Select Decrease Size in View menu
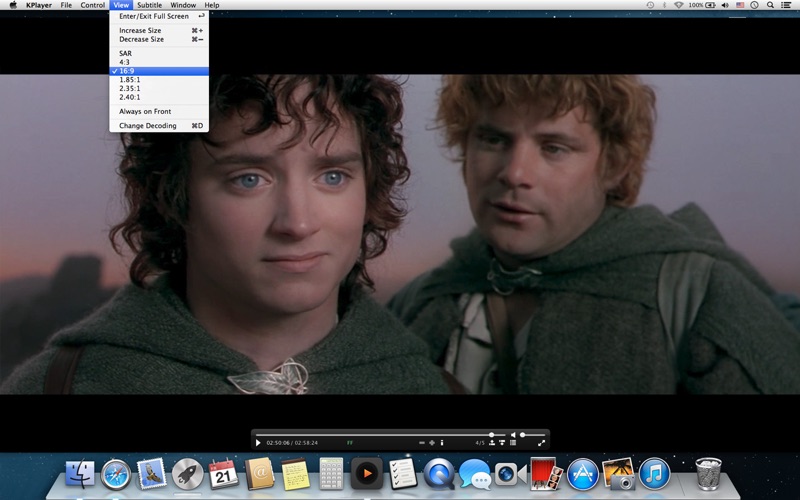 tap(159, 39)
